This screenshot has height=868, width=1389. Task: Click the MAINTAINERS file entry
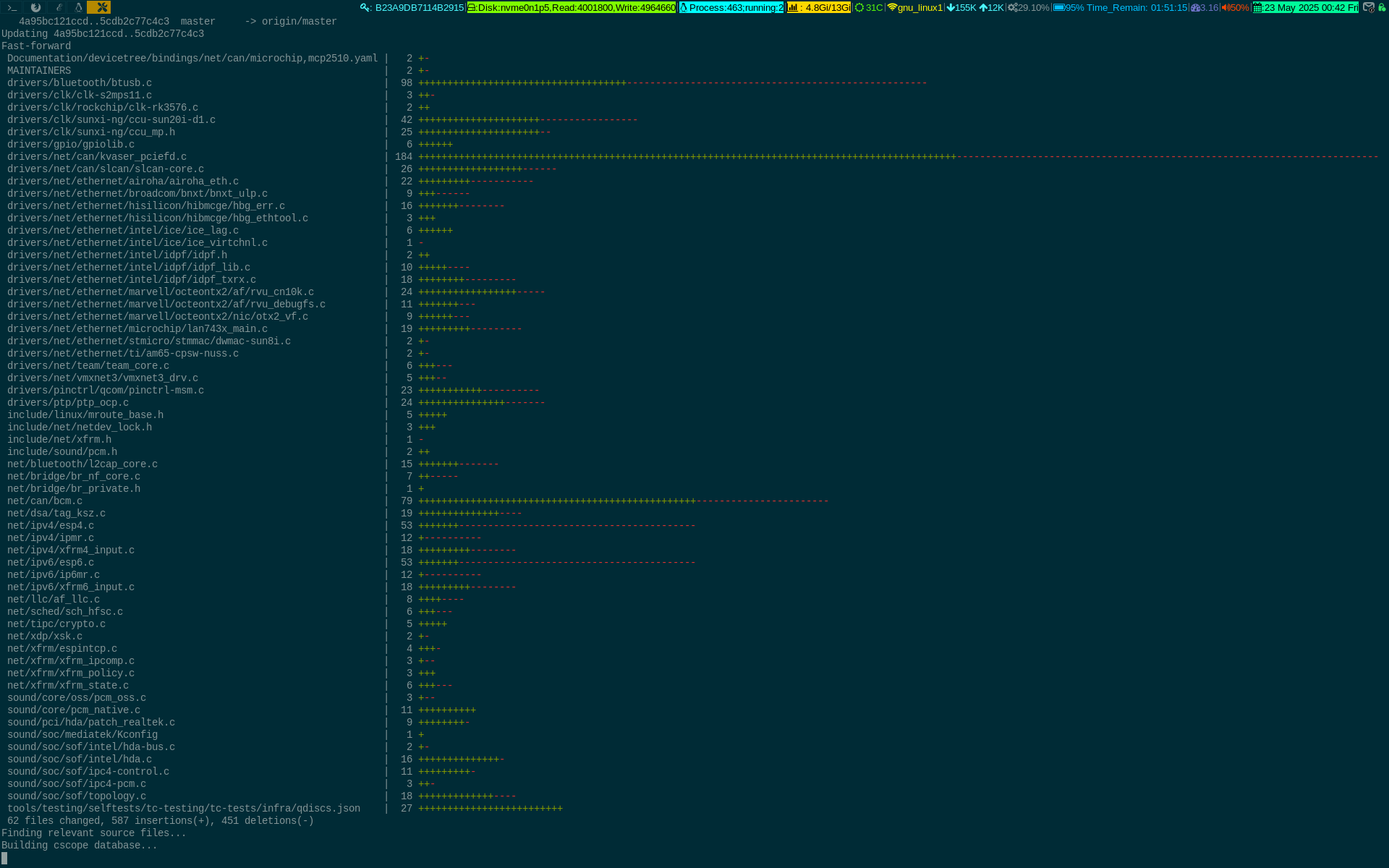pyautogui.click(x=39, y=71)
